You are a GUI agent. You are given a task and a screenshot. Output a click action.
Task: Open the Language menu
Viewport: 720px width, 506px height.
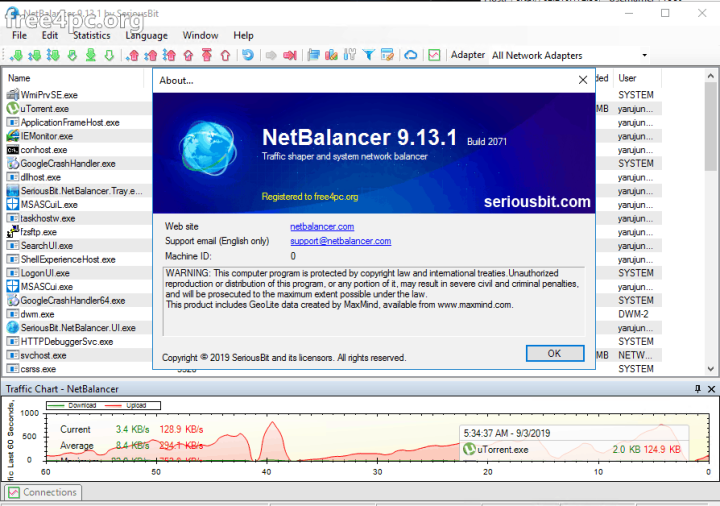pyautogui.click(x=146, y=35)
